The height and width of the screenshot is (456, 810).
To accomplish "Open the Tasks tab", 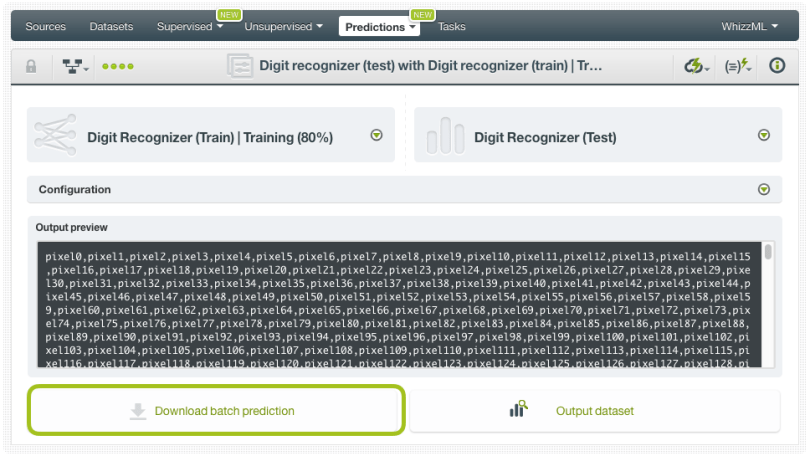I will (451, 26).
